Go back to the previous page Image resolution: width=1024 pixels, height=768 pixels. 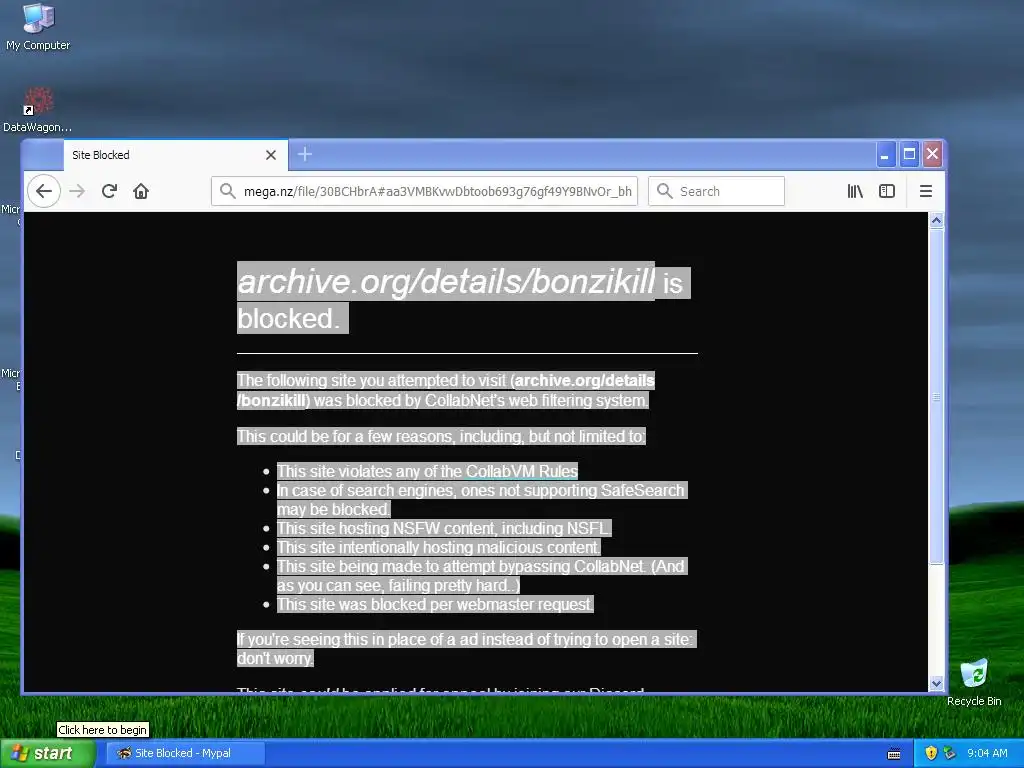44,191
